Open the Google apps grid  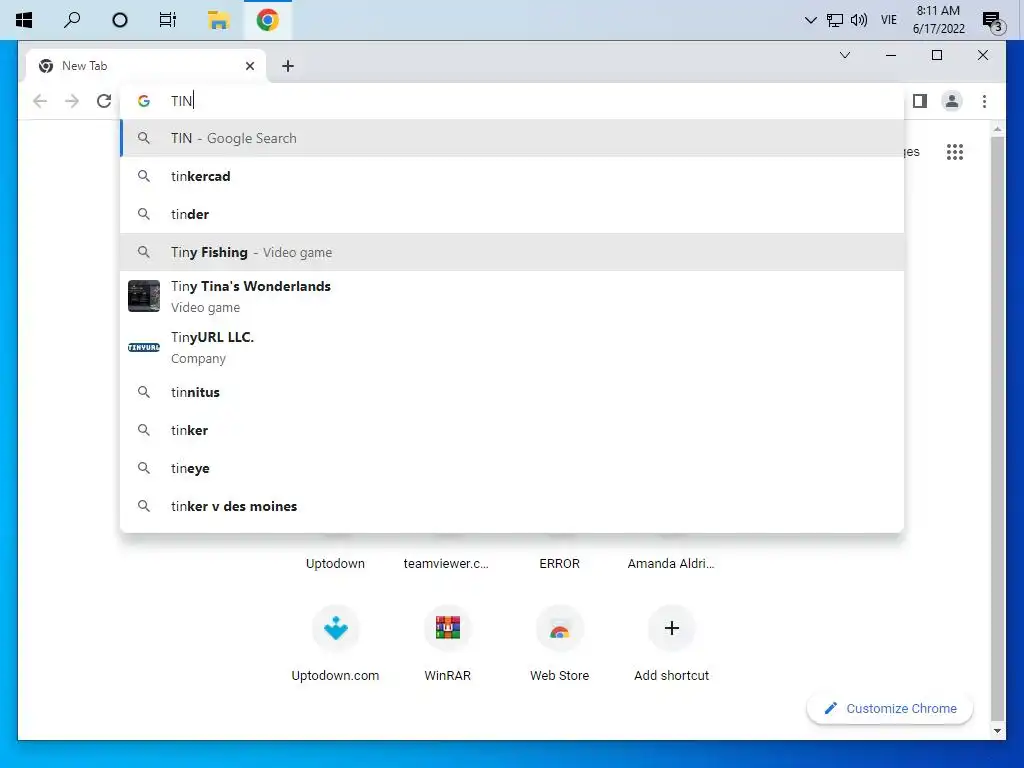point(955,152)
